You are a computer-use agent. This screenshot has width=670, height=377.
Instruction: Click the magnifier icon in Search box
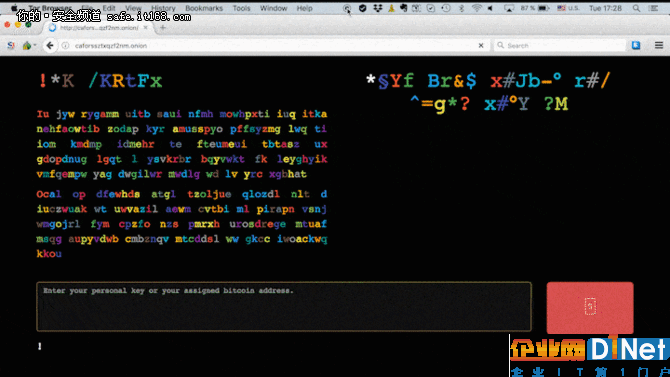coord(500,45)
